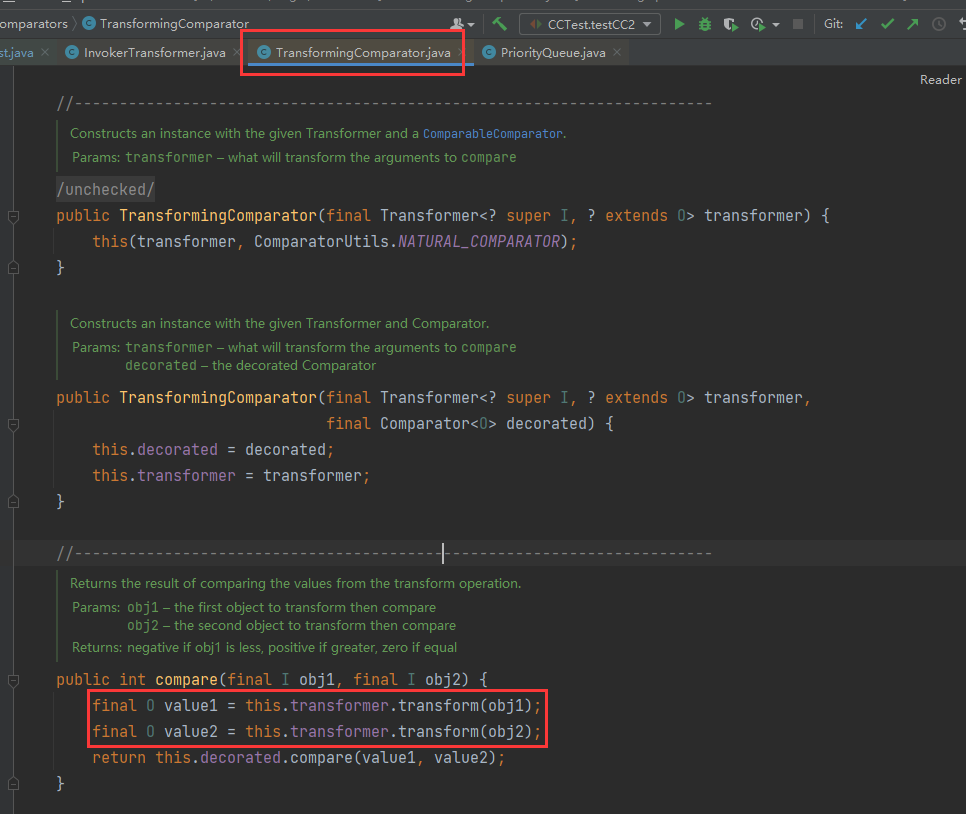Open the CCTest.testCC2 run configuration dropdown
966x814 pixels.
click(590, 24)
